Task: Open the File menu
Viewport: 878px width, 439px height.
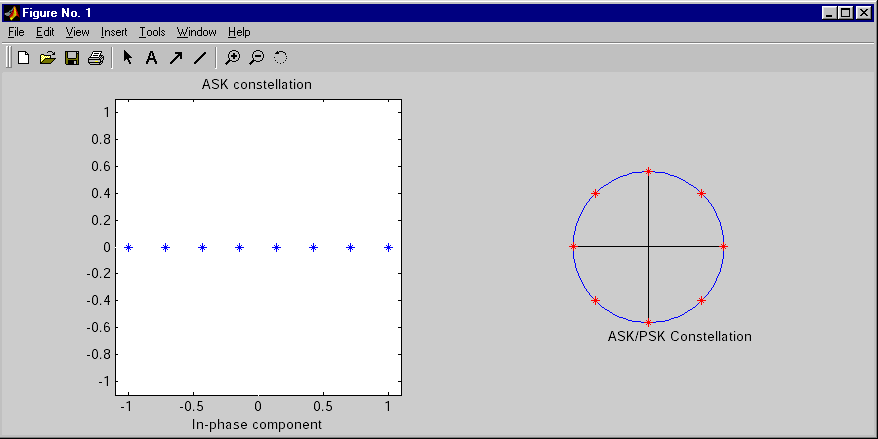Action: (16, 32)
